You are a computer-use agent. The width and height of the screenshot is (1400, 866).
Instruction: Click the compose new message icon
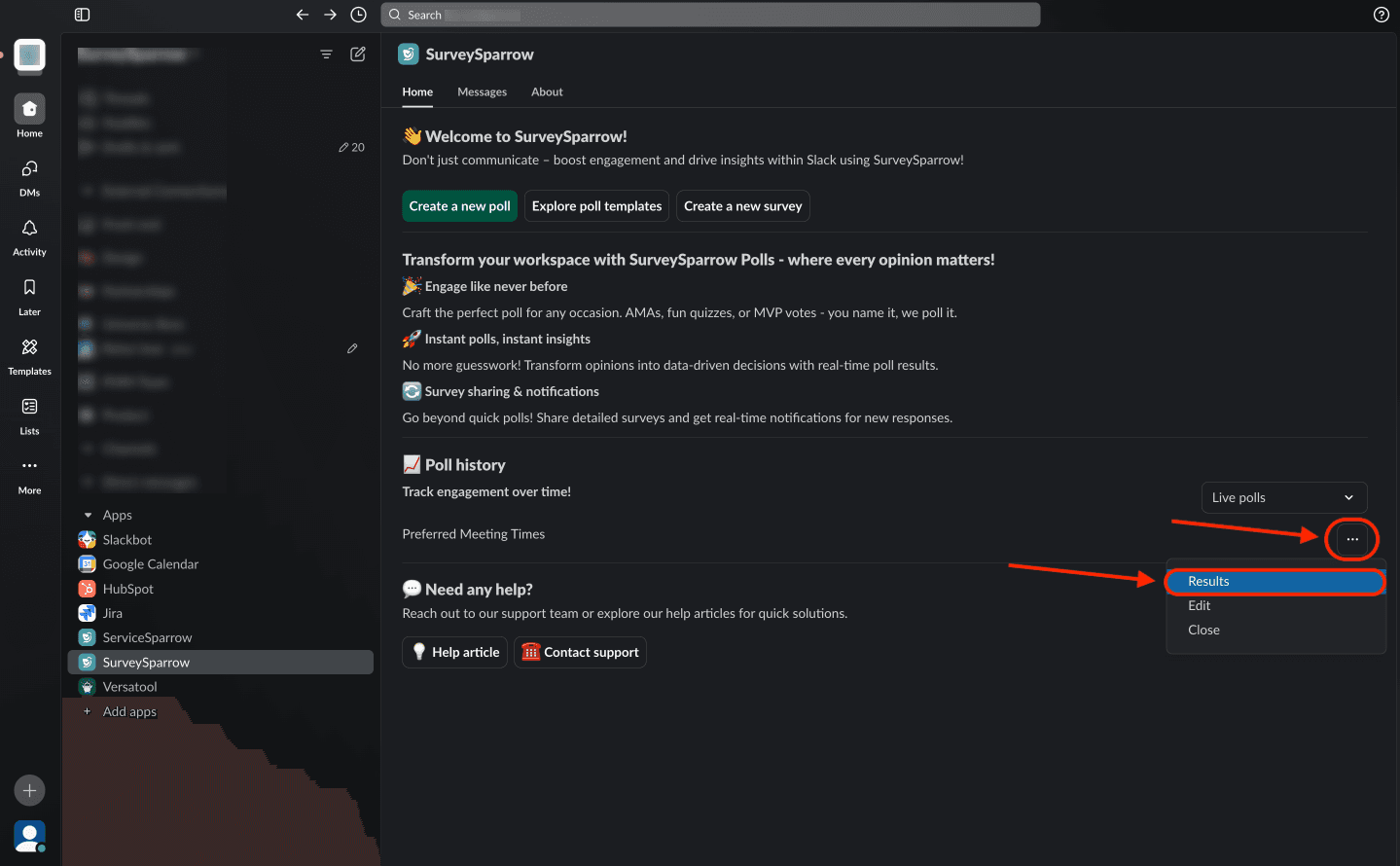(x=358, y=54)
